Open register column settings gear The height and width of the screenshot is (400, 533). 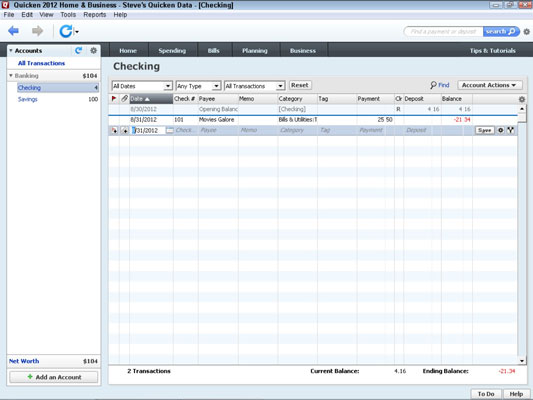(522, 99)
